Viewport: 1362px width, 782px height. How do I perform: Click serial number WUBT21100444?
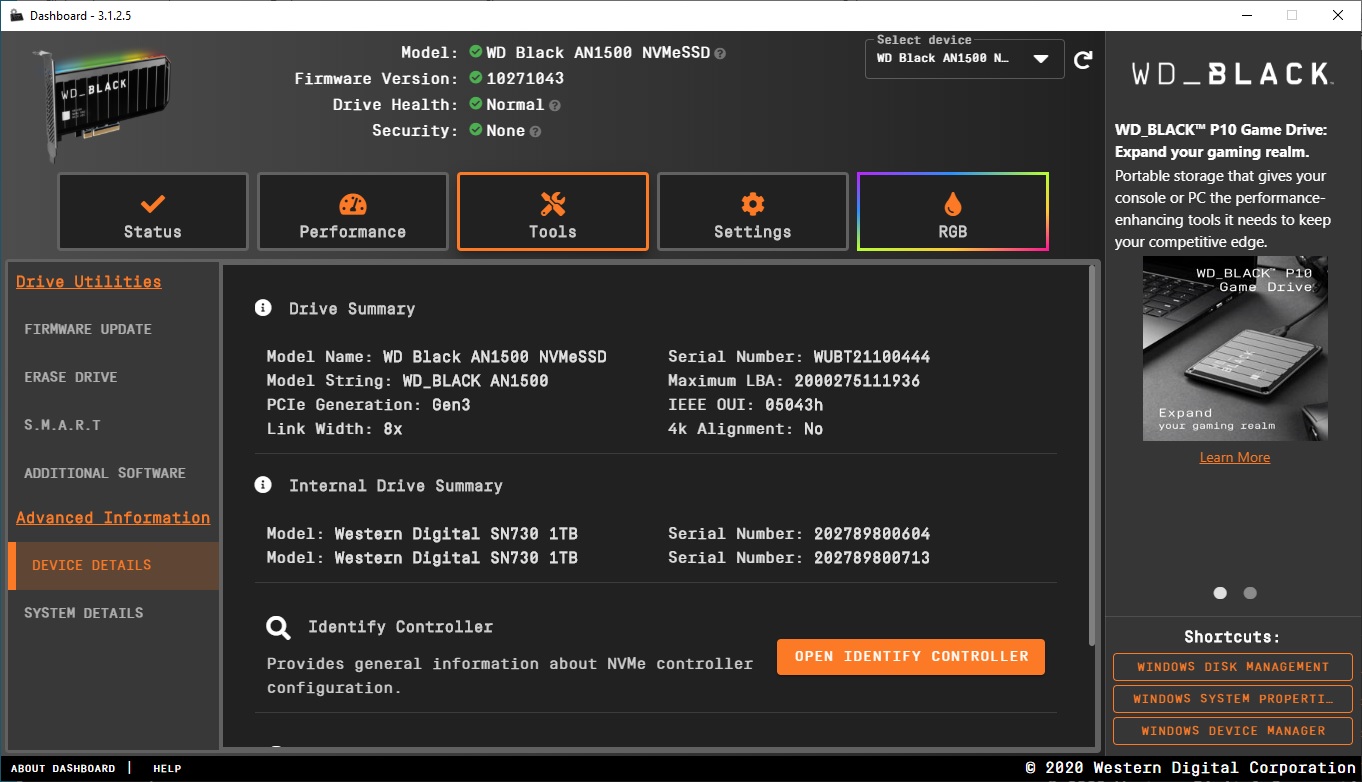pyautogui.click(x=872, y=357)
